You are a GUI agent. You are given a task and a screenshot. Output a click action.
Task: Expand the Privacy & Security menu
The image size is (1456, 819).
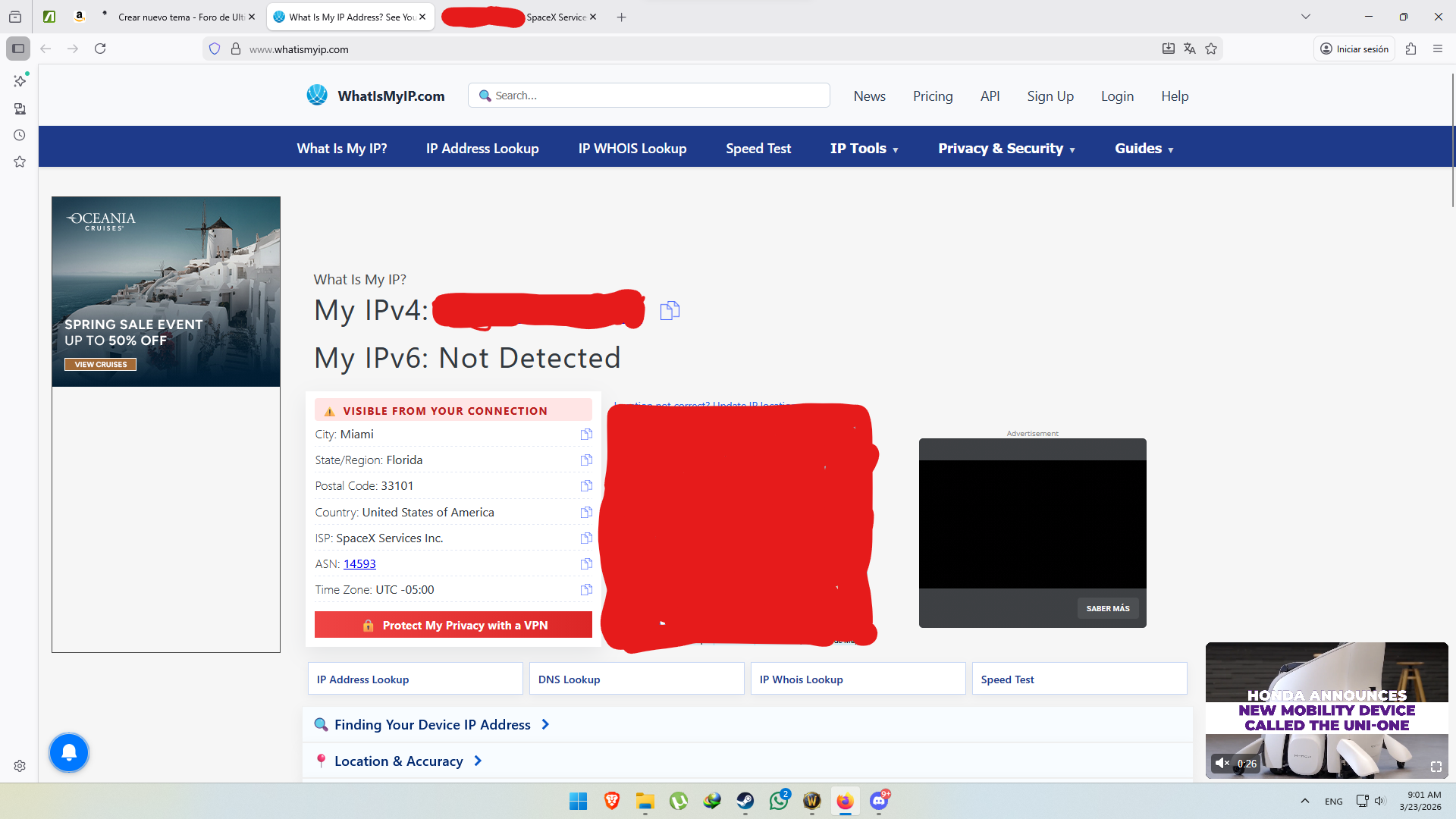(x=1006, y=149)
